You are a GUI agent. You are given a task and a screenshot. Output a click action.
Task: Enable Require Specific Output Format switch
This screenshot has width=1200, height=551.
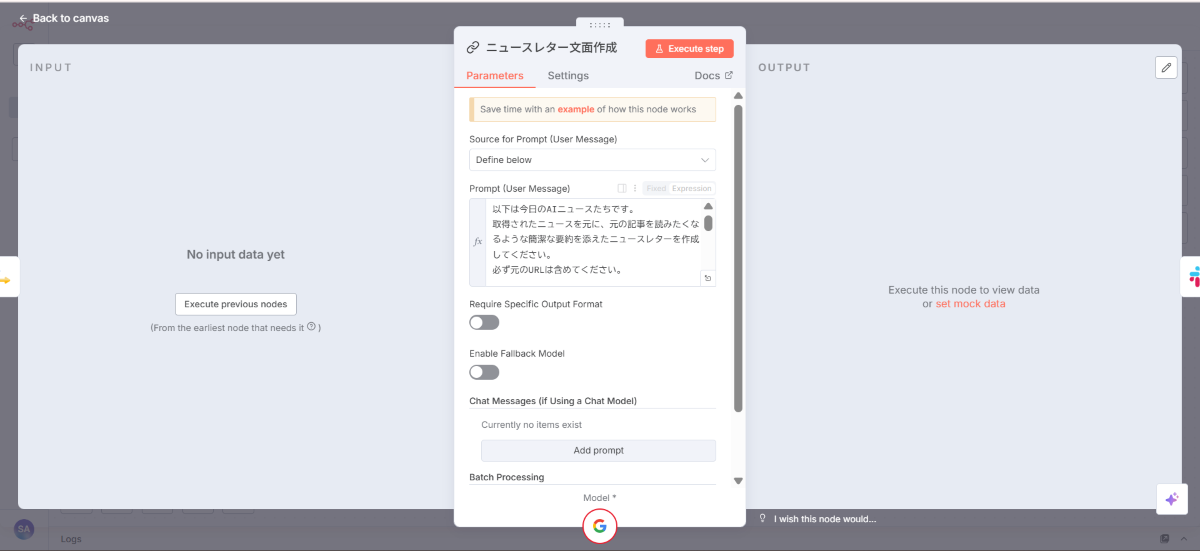coord(484,322)
